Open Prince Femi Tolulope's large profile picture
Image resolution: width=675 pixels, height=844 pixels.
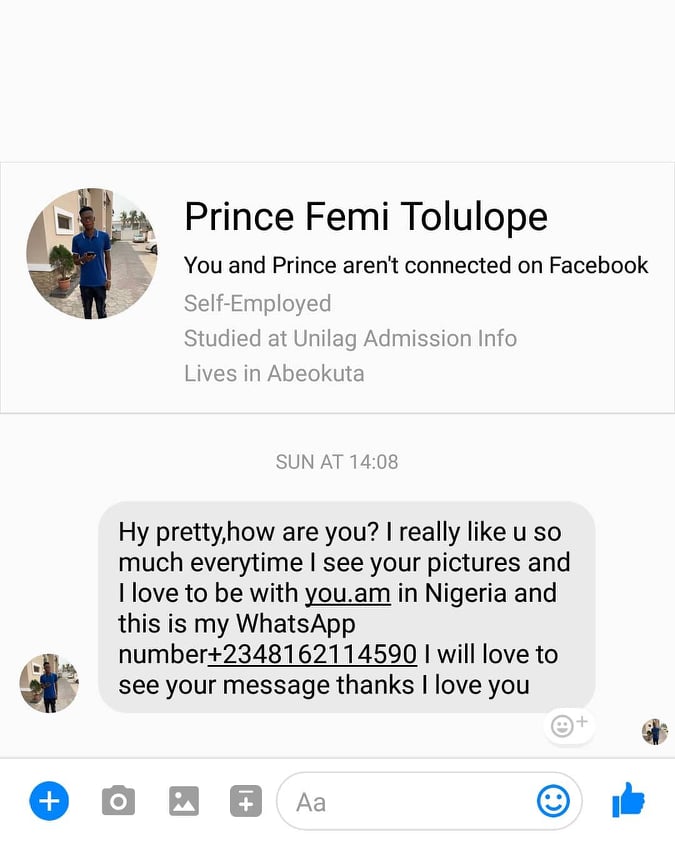92,254
